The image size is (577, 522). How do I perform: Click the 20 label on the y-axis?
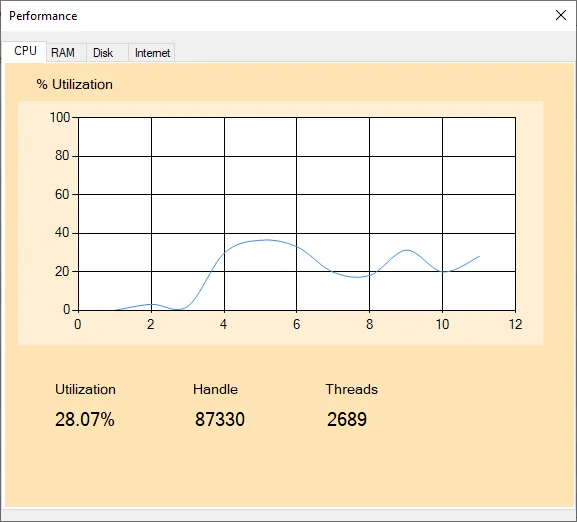click(62, 271)
